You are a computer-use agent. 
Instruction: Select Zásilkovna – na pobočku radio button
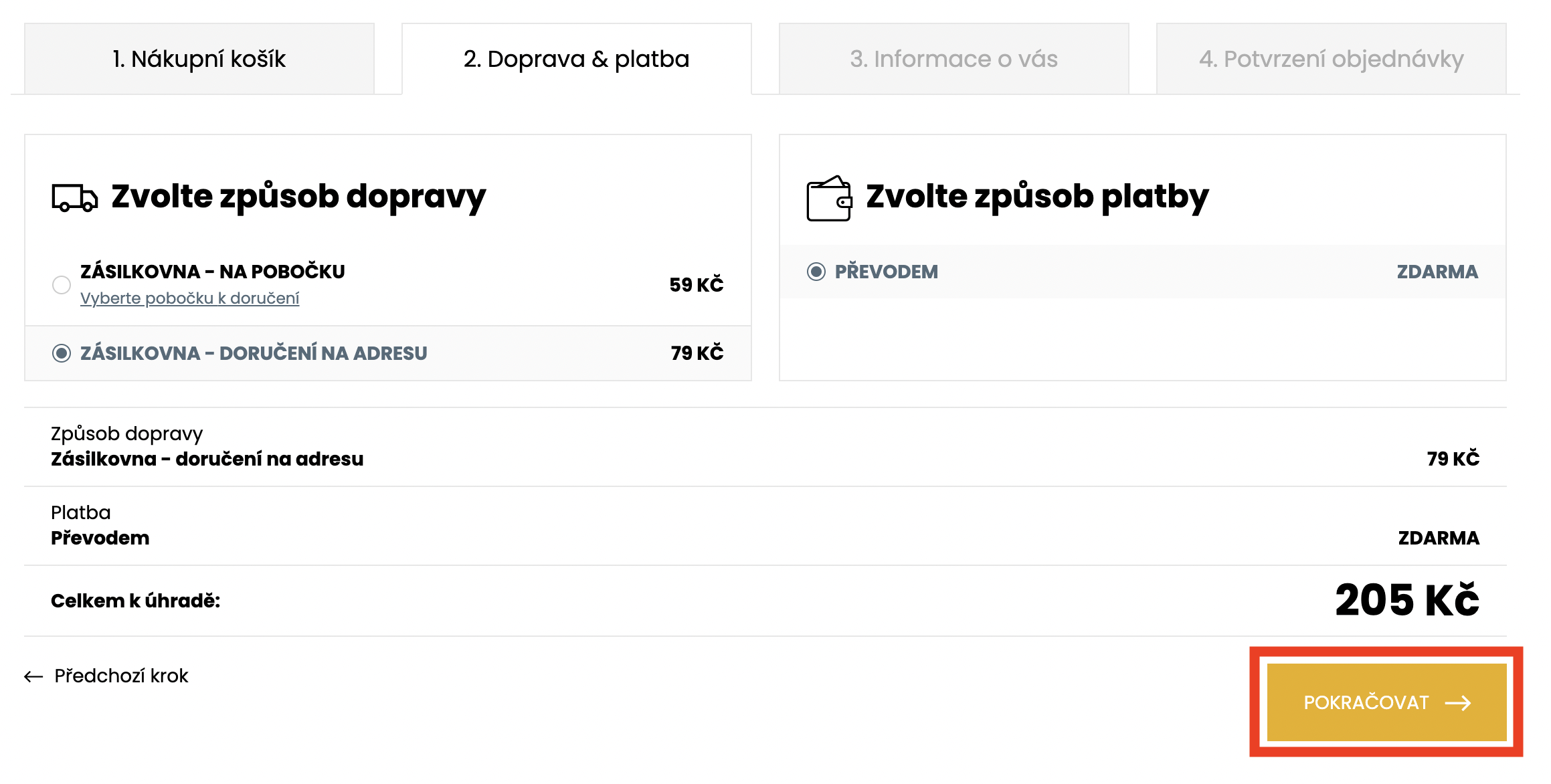62,285
